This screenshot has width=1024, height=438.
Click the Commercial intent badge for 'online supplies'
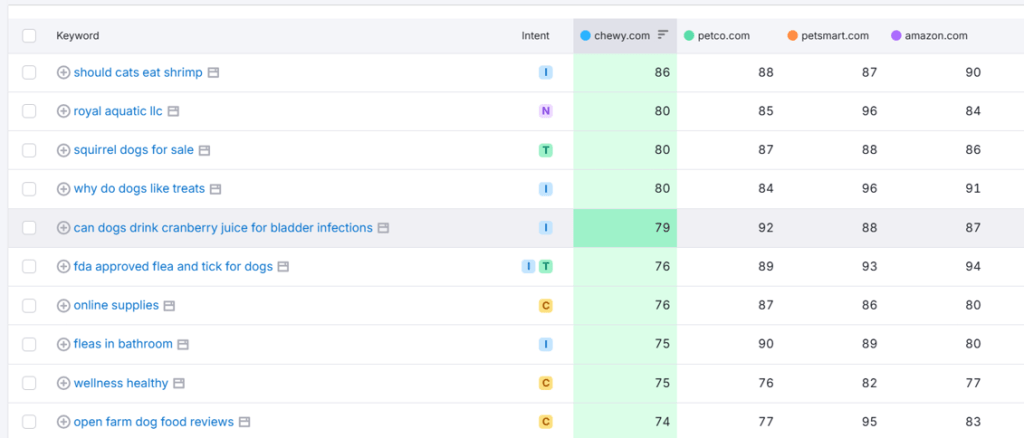point(545,306)
